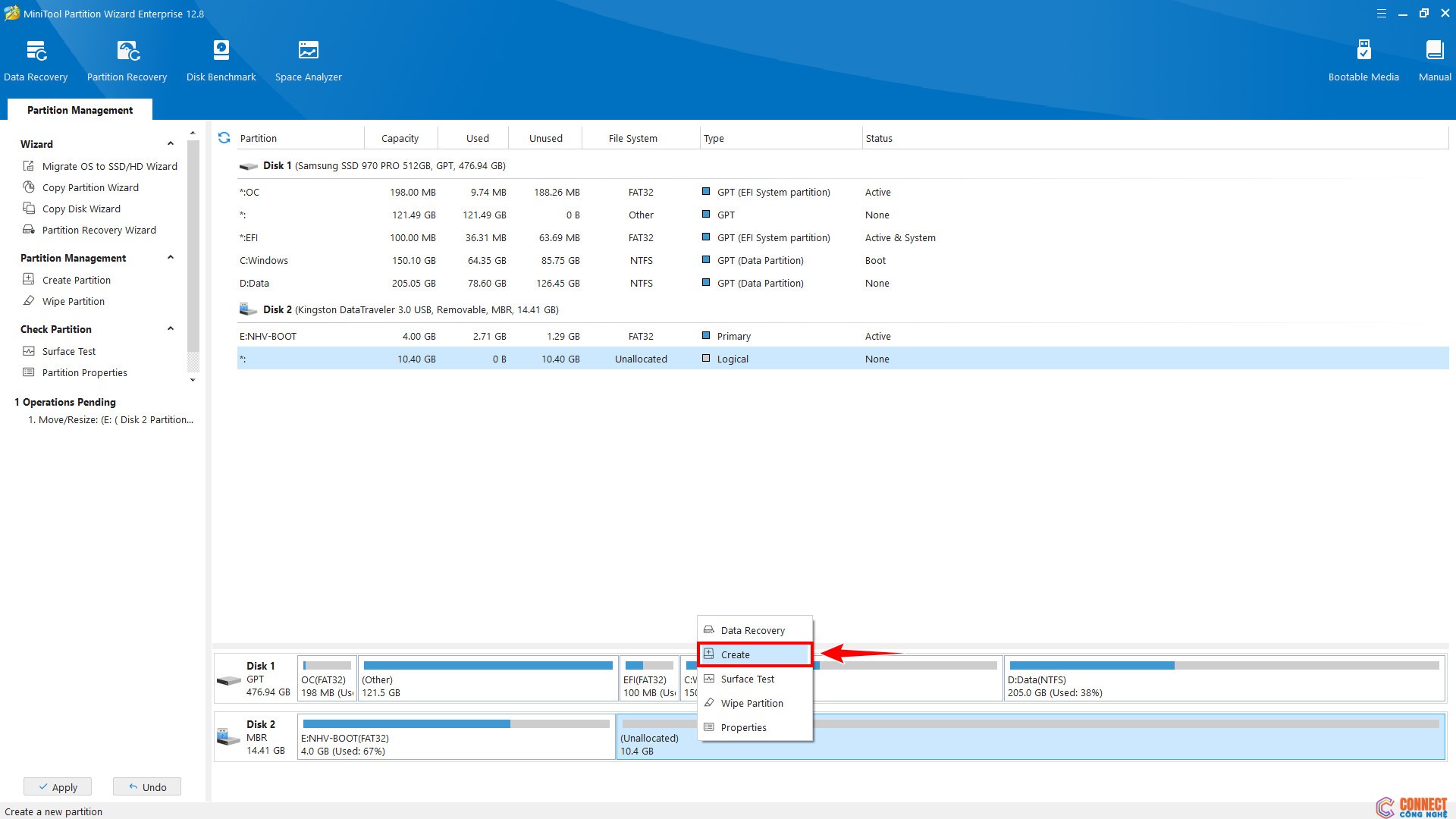This screenshot has width=1456, height=819.
Task: Open the hamburger menu in title bar
Action: coord(1381,14)
